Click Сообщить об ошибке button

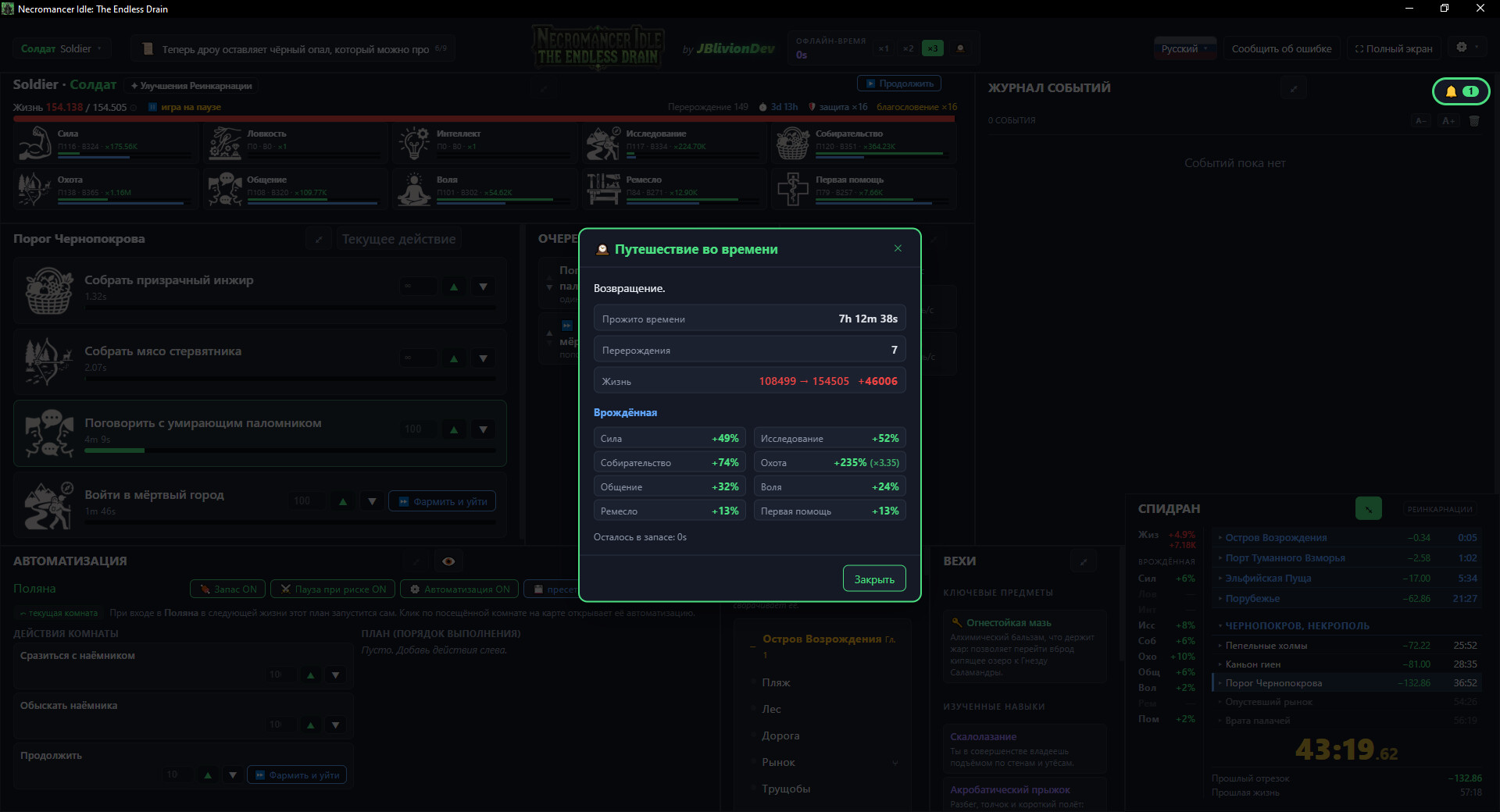[1281, 48]
